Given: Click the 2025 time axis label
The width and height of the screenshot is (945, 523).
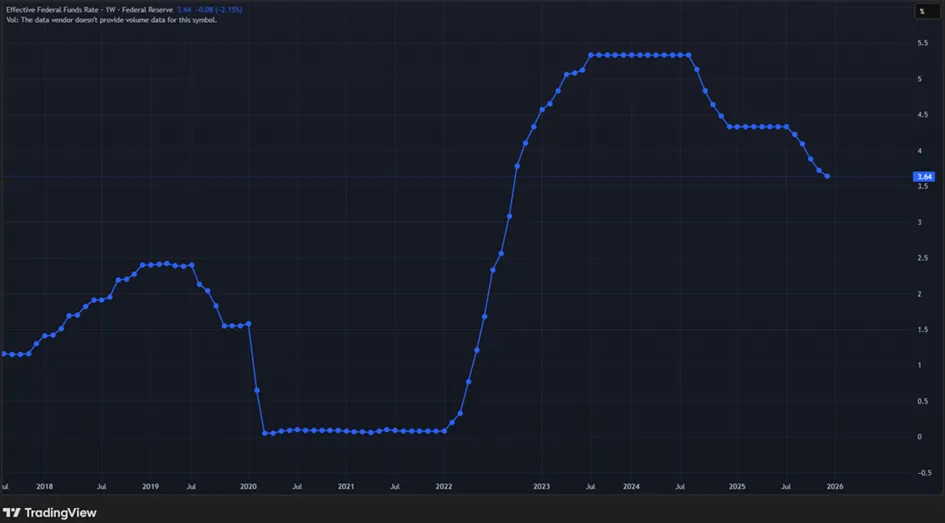Looking at the screenshot, I should click(x=736, y=486).
